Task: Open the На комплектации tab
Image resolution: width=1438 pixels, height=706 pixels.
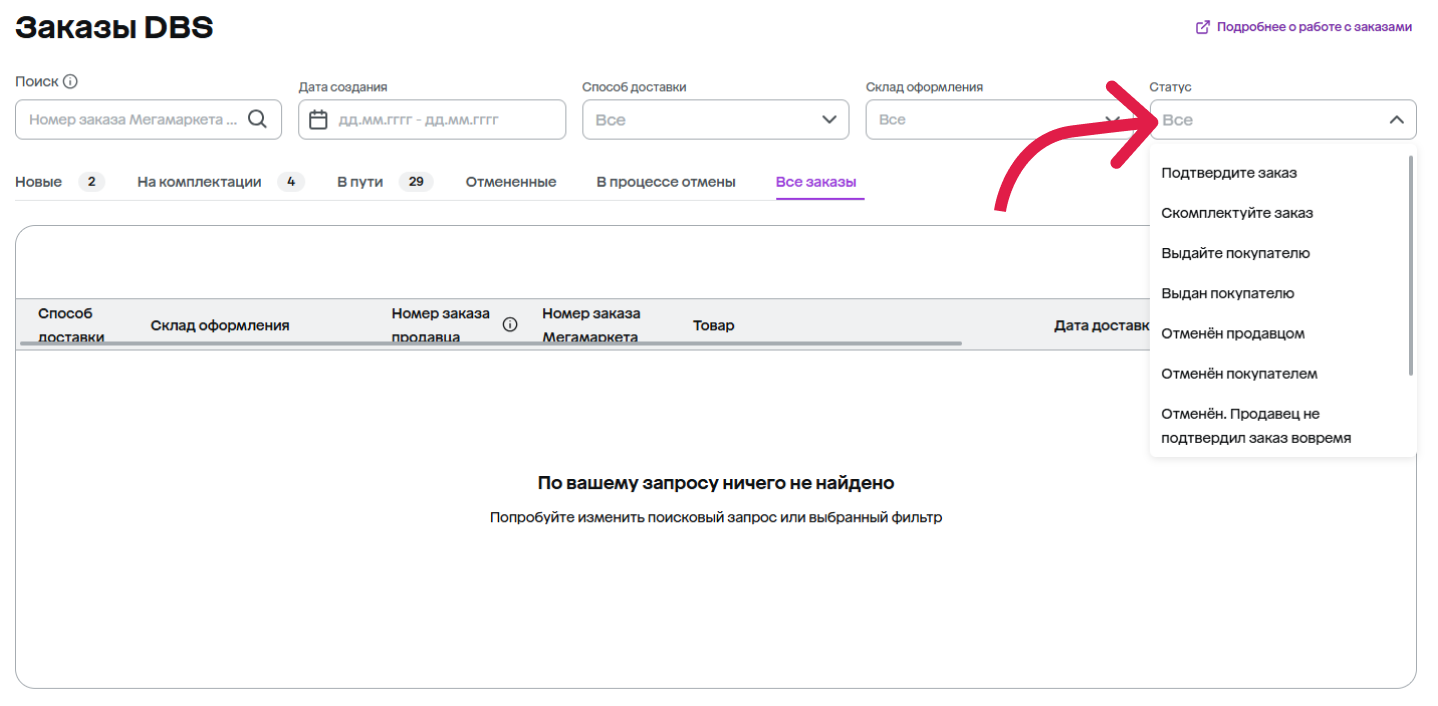Action: coord(199,182)
